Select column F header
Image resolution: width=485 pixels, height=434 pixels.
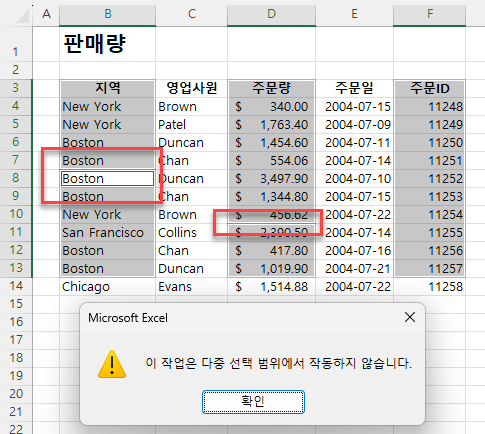coord(430,14)
